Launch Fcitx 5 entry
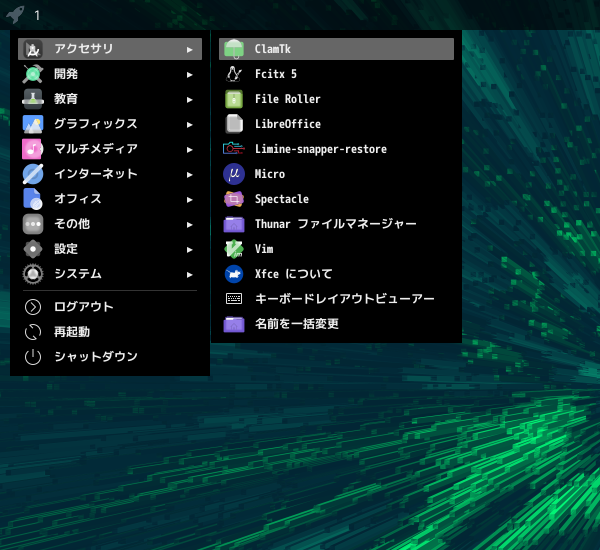Screen dimensions: 600x550 pos(336,74)
